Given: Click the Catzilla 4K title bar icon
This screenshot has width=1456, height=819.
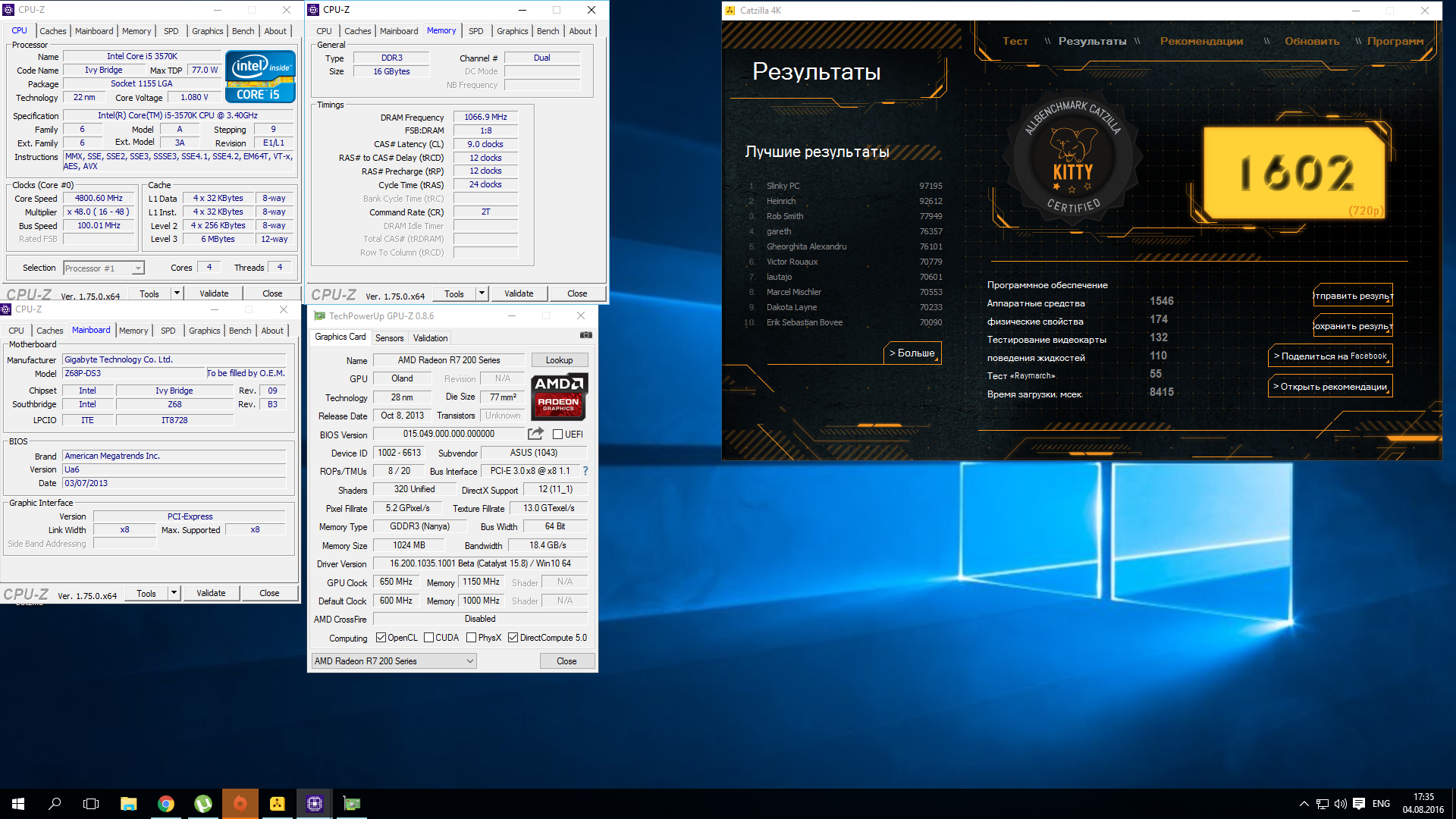Looking at the screenshot, I should (730, 11).
